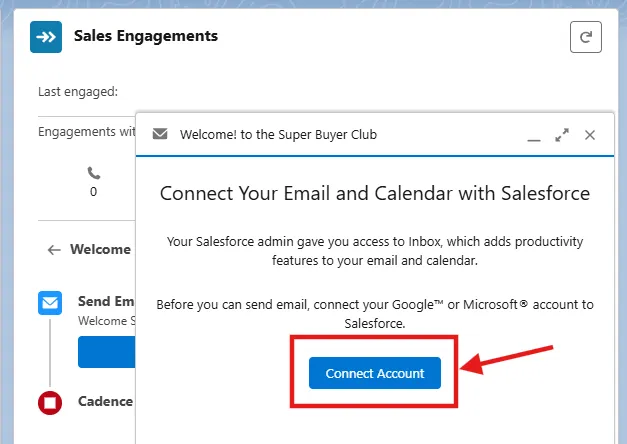The width and height of the screenshot is (627, 444).
Task: Close the Super Buyer Club email dialog
Action: pos(590,134)
